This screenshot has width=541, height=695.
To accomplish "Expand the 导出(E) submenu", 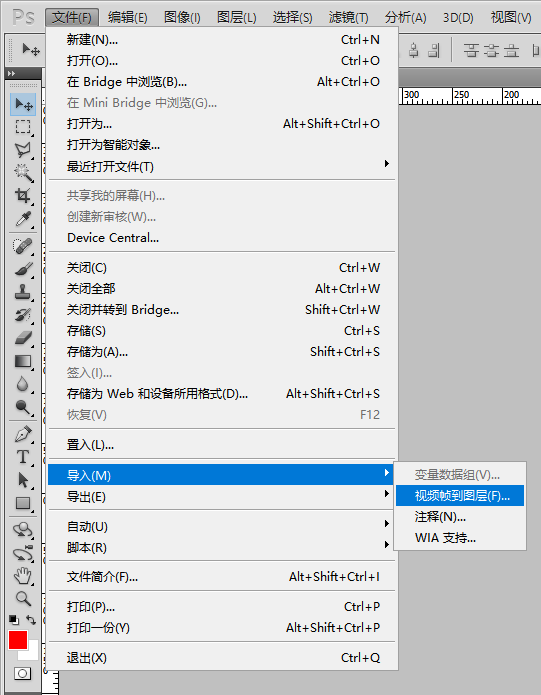I will [x=222, y=496].
